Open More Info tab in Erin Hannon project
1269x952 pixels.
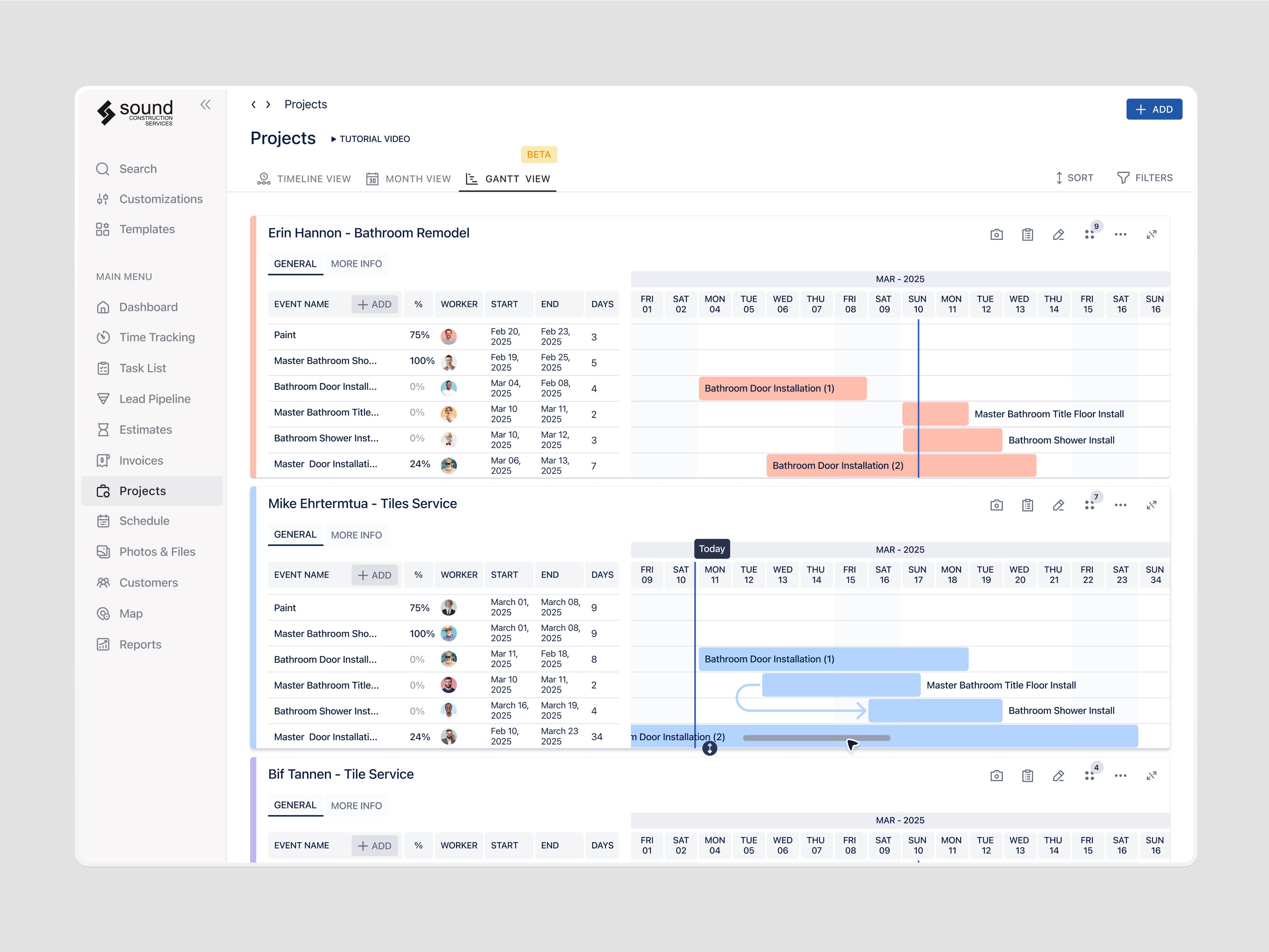[x=356, y=264]
